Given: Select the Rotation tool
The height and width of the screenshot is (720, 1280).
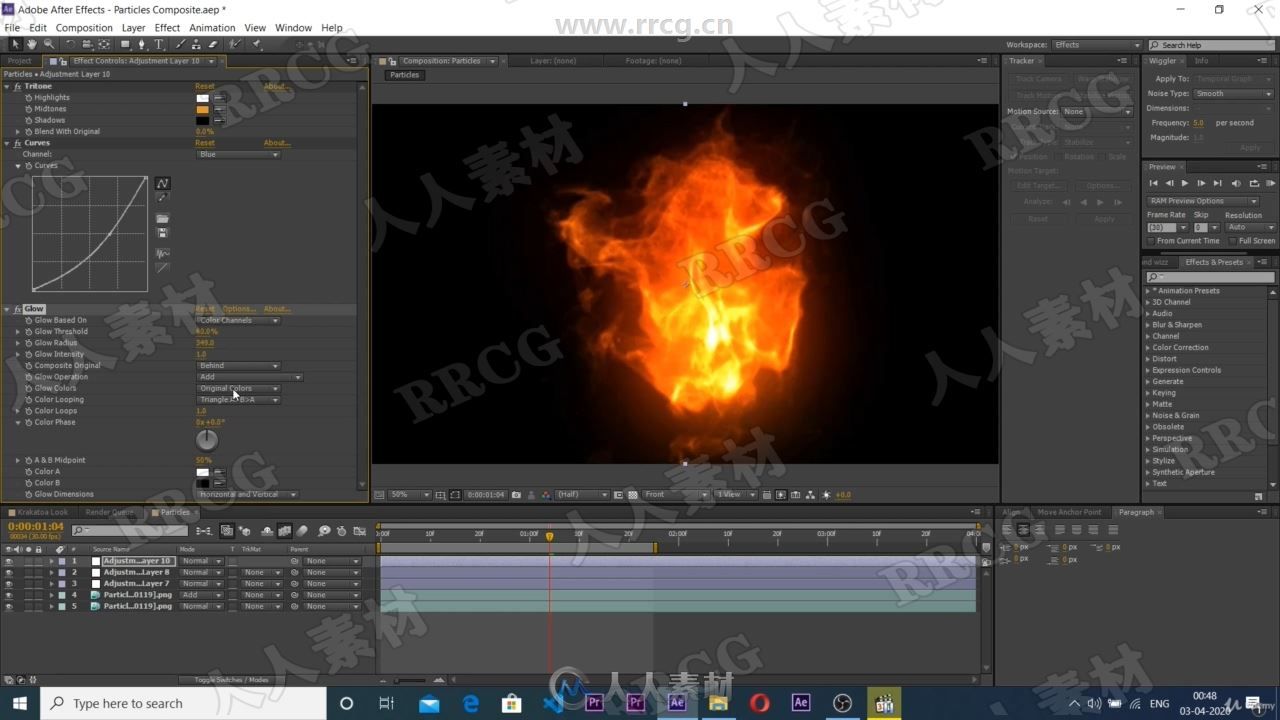Looking at the screenshot, I should tap(70, 44).
